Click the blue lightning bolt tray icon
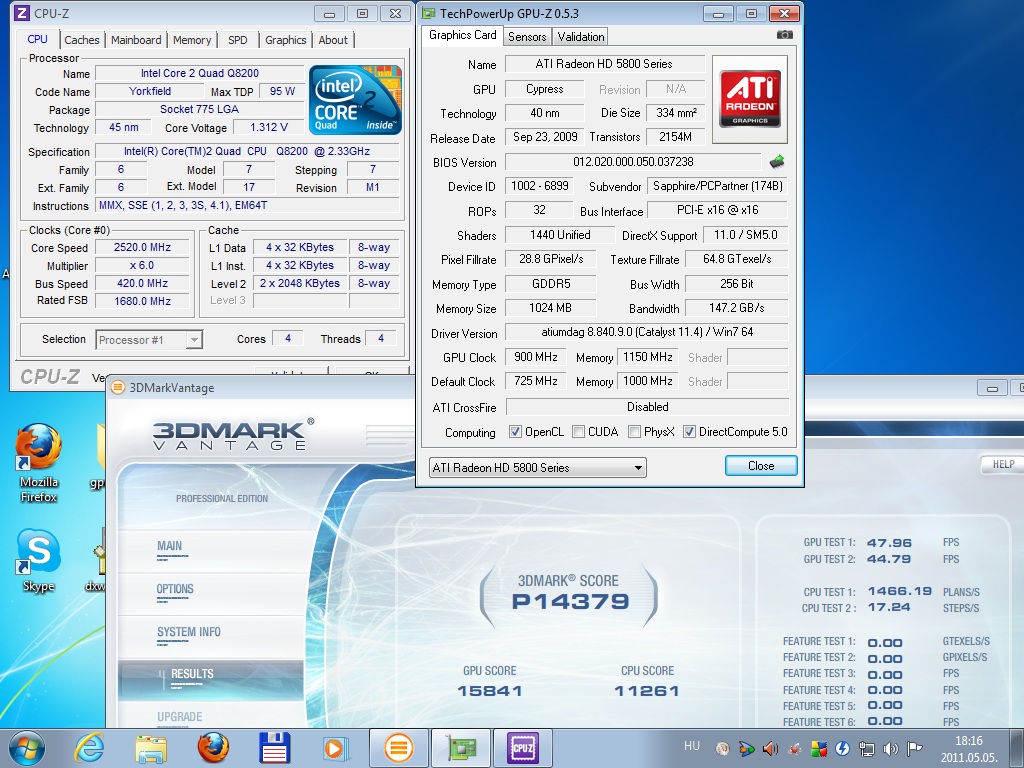This screenshot has height=768, width=1024. 842,748
